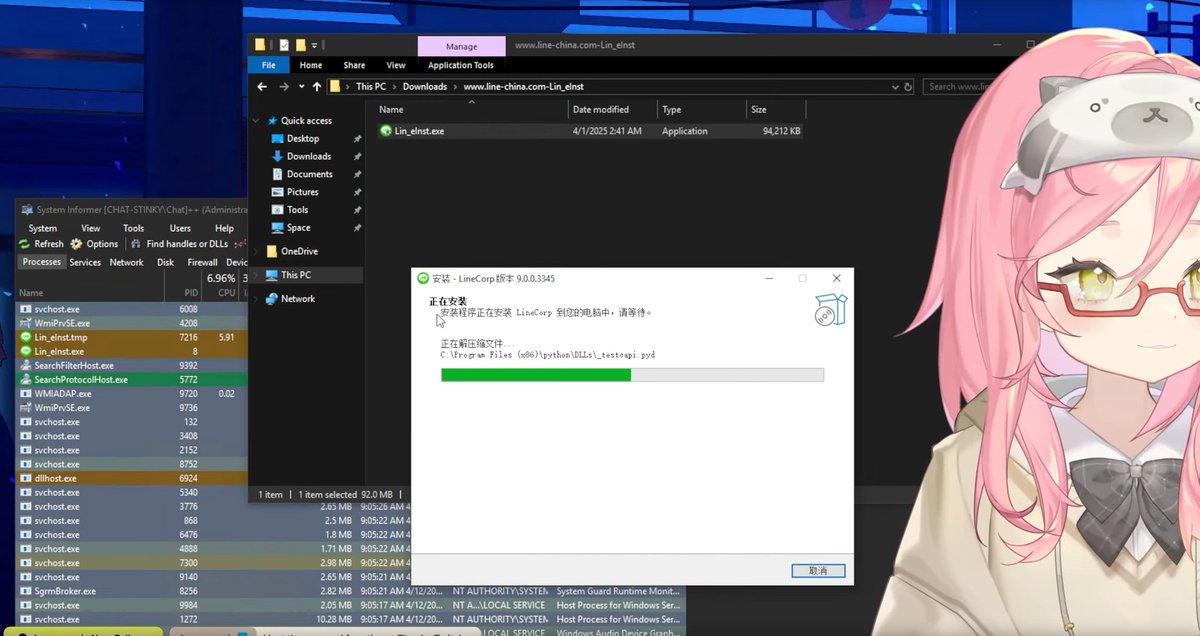Image resolution: width=1200 pixels, height=636 pixels.
Task: Click the Explorer back arrow
Action: 262,87
